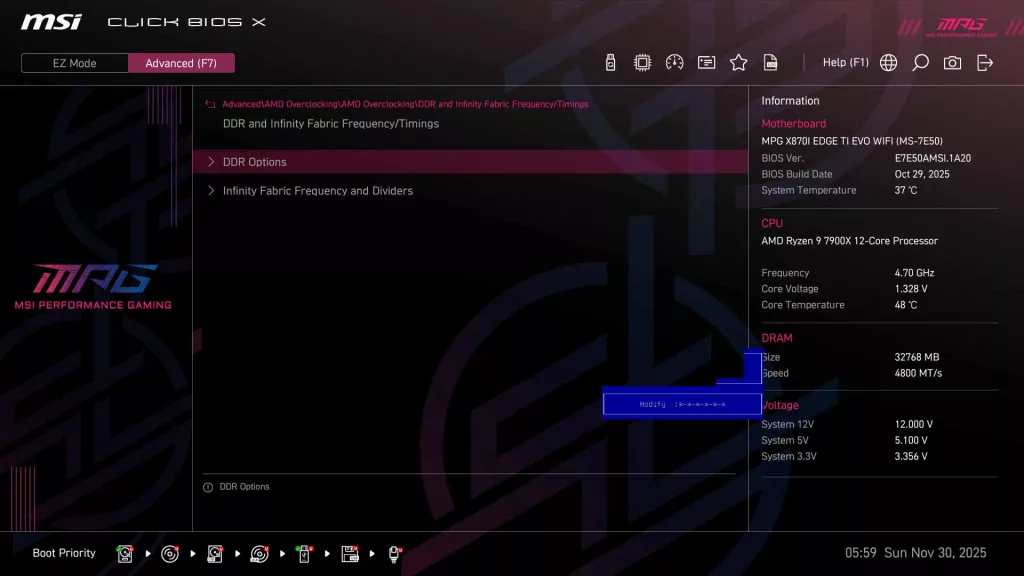Click the memory SPD information icon
Viewport: 1024px width, 576px height.
[x=707, y=62]
